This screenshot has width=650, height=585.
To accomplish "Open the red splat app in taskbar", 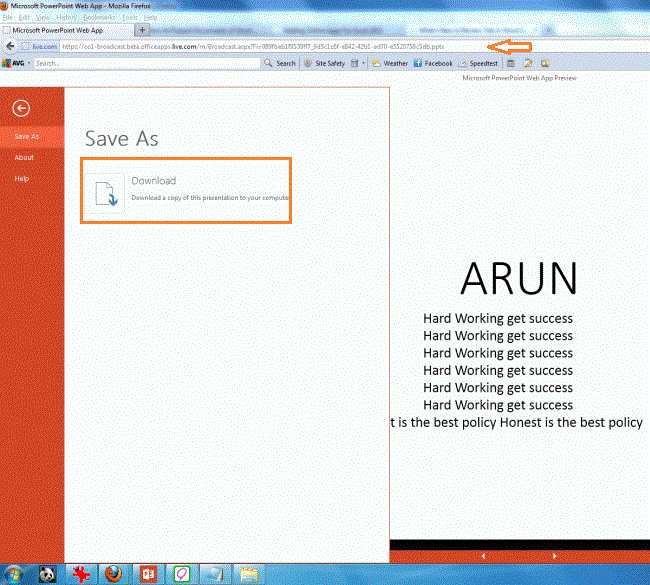I will tap(81, 574).
